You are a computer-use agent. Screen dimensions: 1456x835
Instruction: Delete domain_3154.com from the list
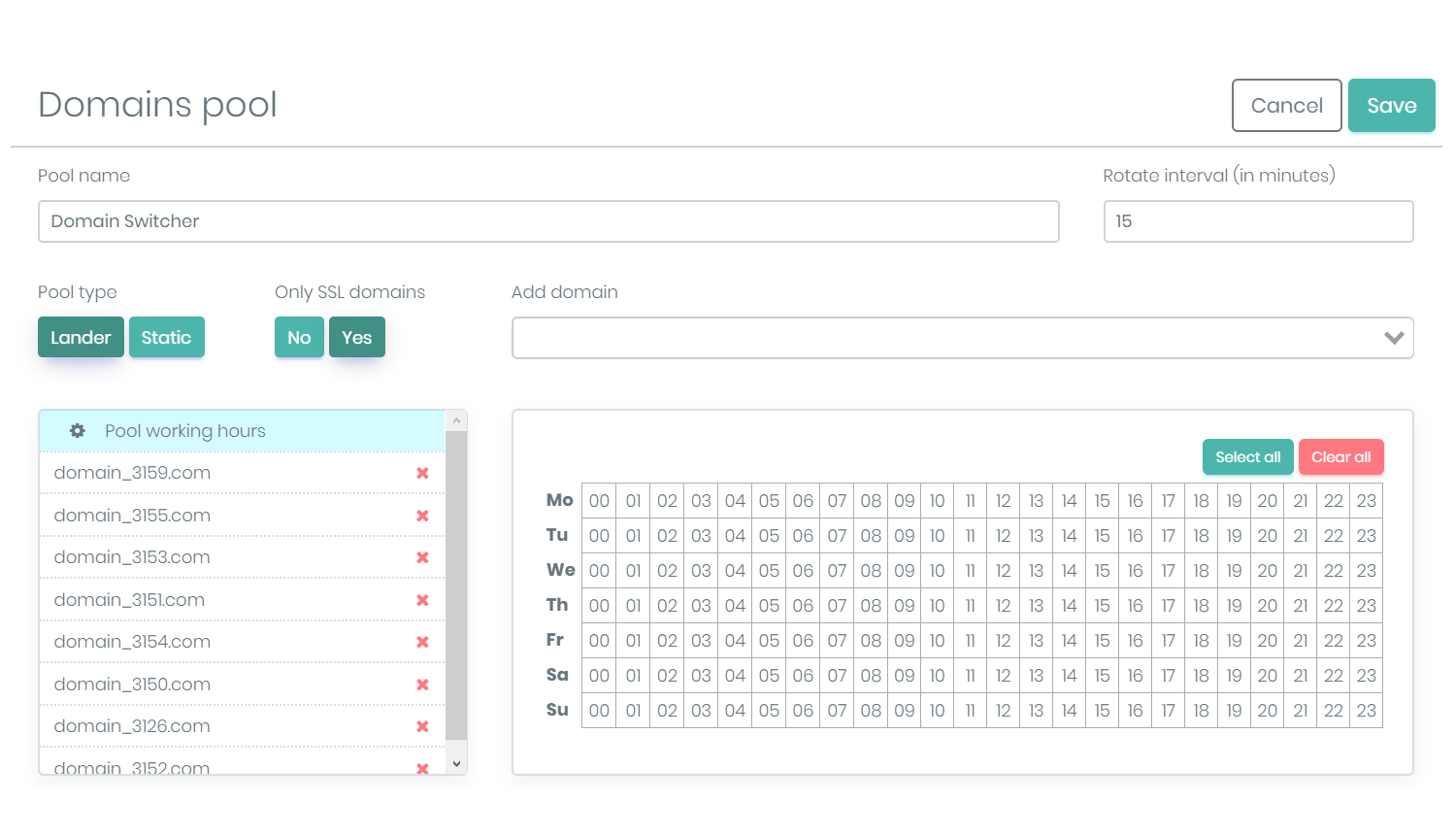click(422, 642)
